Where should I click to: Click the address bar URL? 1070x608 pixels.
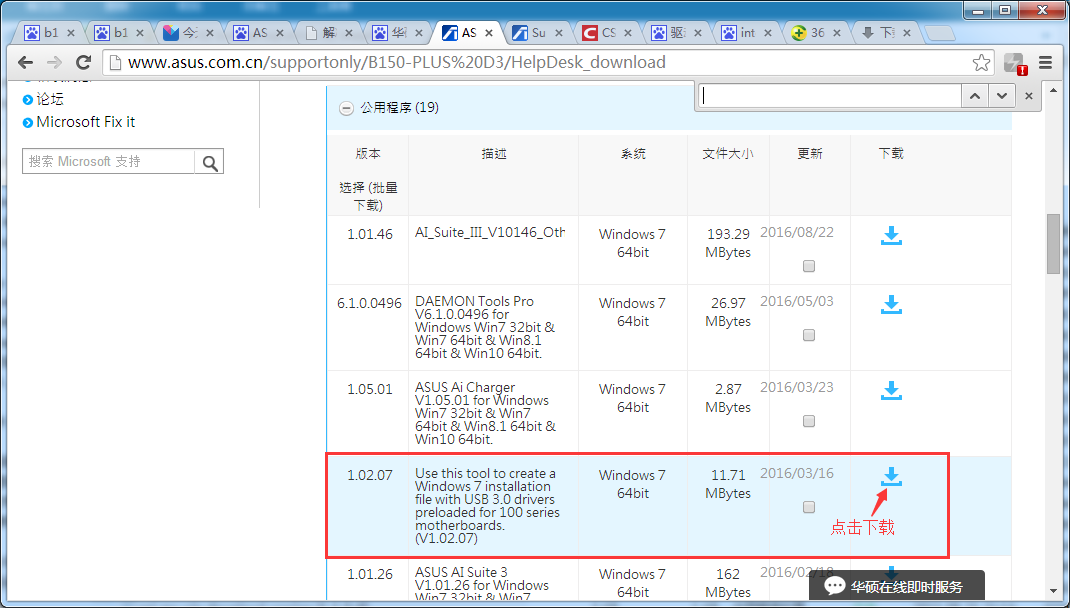coord(396,63)
